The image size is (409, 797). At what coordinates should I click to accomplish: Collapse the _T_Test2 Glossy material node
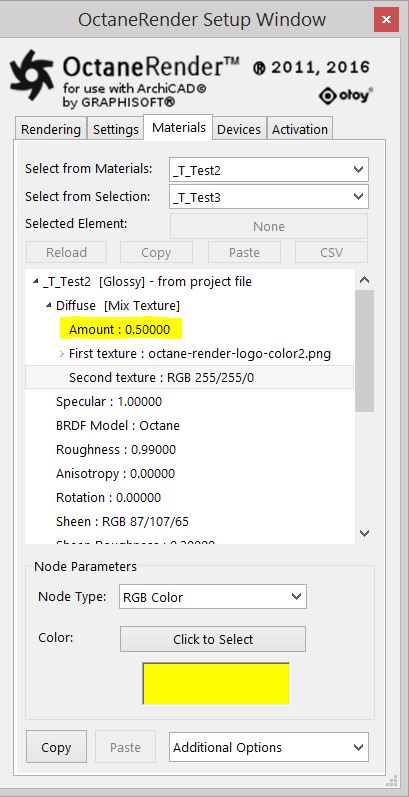(35, 281)
